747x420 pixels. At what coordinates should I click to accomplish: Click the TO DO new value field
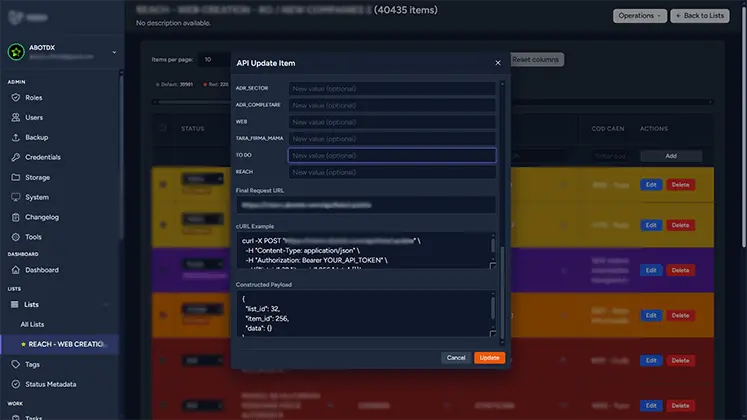[392, 155]
